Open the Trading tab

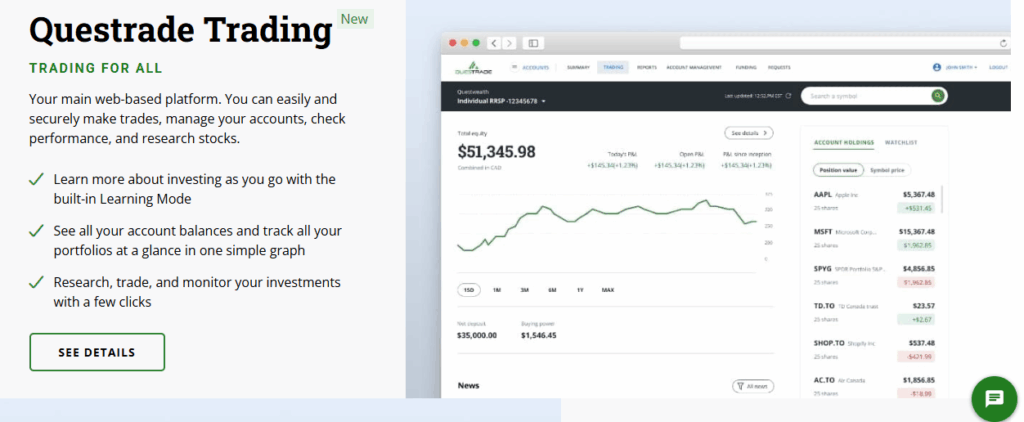(x=613, y=67)
